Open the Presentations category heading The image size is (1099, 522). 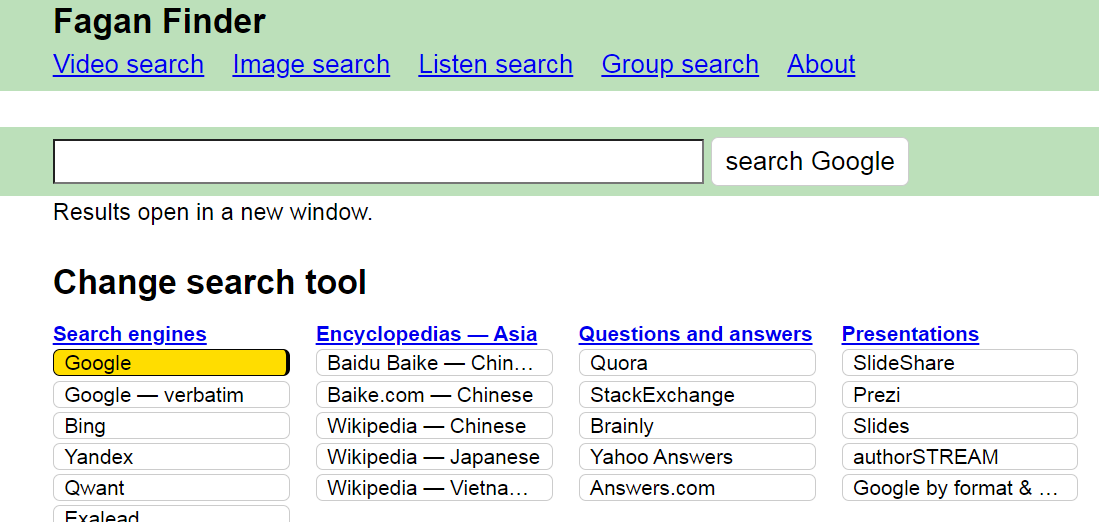910,334
